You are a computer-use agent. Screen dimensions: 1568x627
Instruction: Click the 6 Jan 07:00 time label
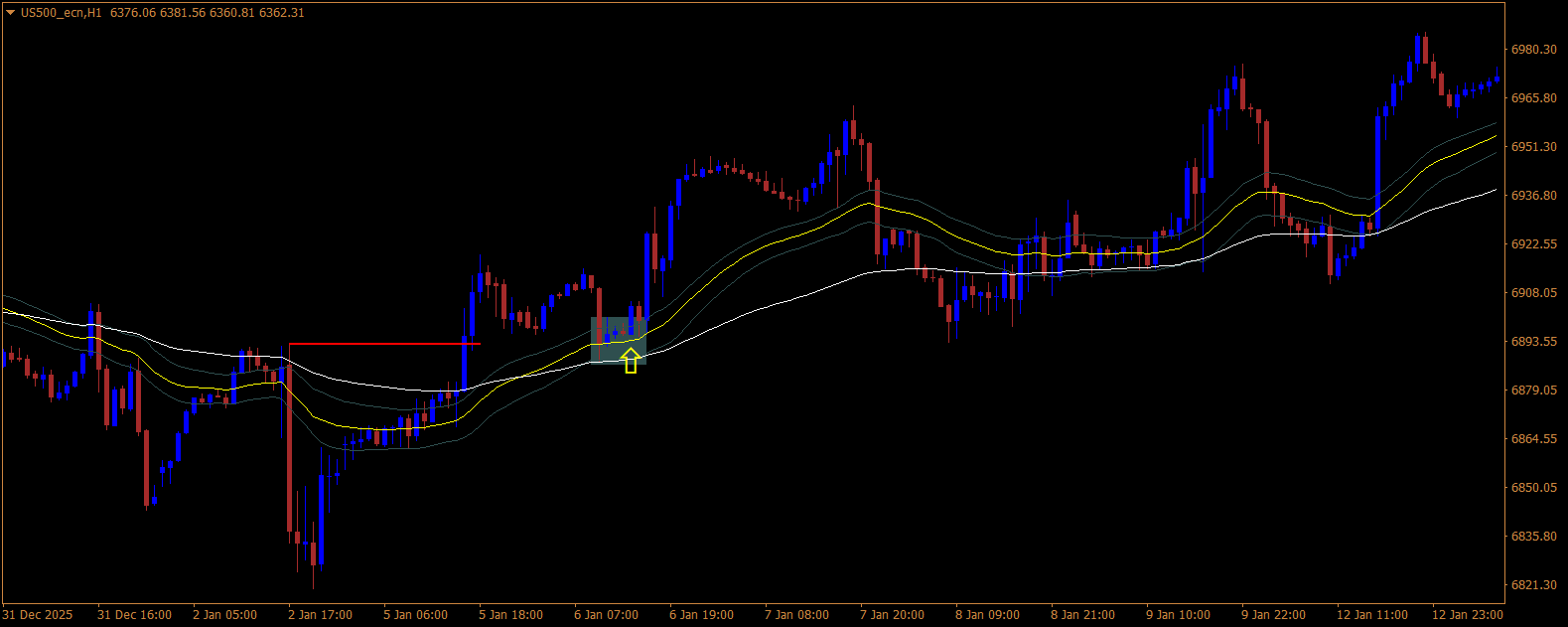pyautogui.click(x=606, y=615)
